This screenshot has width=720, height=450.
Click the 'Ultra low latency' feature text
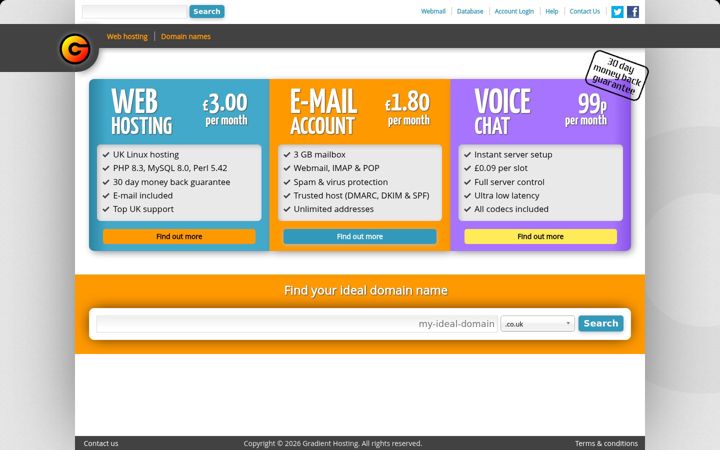click(x=506, y=196)
